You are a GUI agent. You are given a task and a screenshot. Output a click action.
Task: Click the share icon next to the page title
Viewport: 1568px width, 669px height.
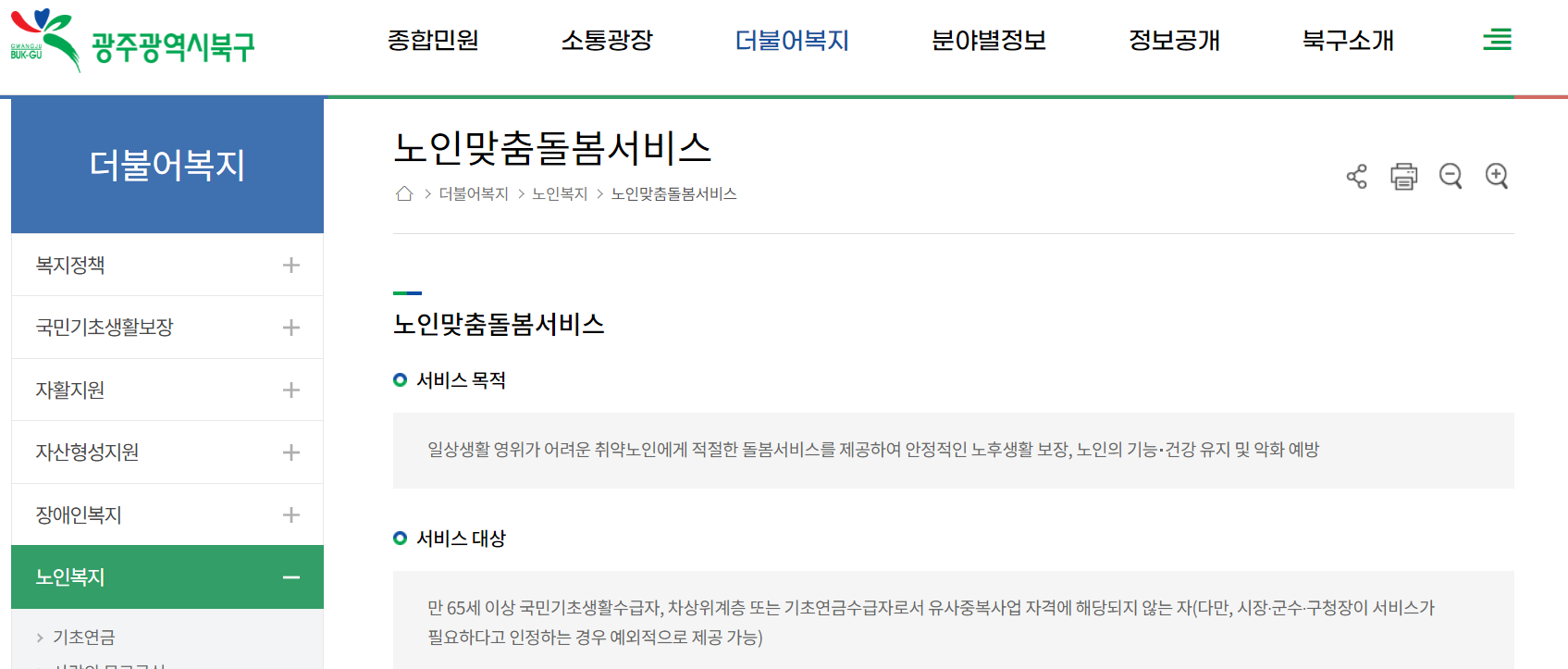click(x=1357, y=176)
